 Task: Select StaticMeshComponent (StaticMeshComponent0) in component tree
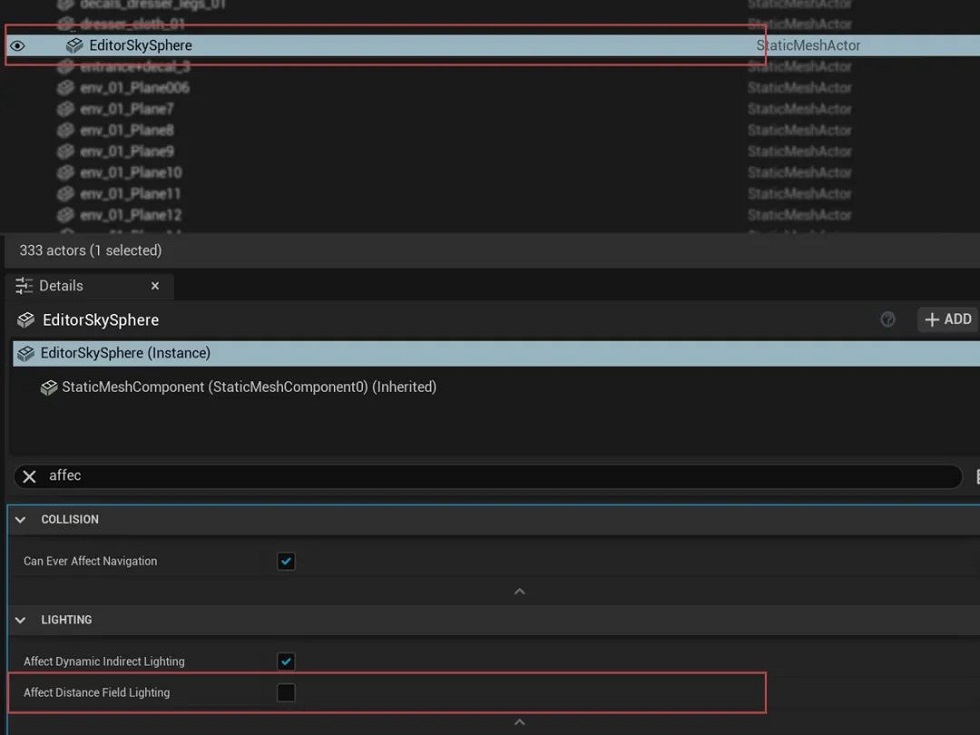(x=248, y=387)
